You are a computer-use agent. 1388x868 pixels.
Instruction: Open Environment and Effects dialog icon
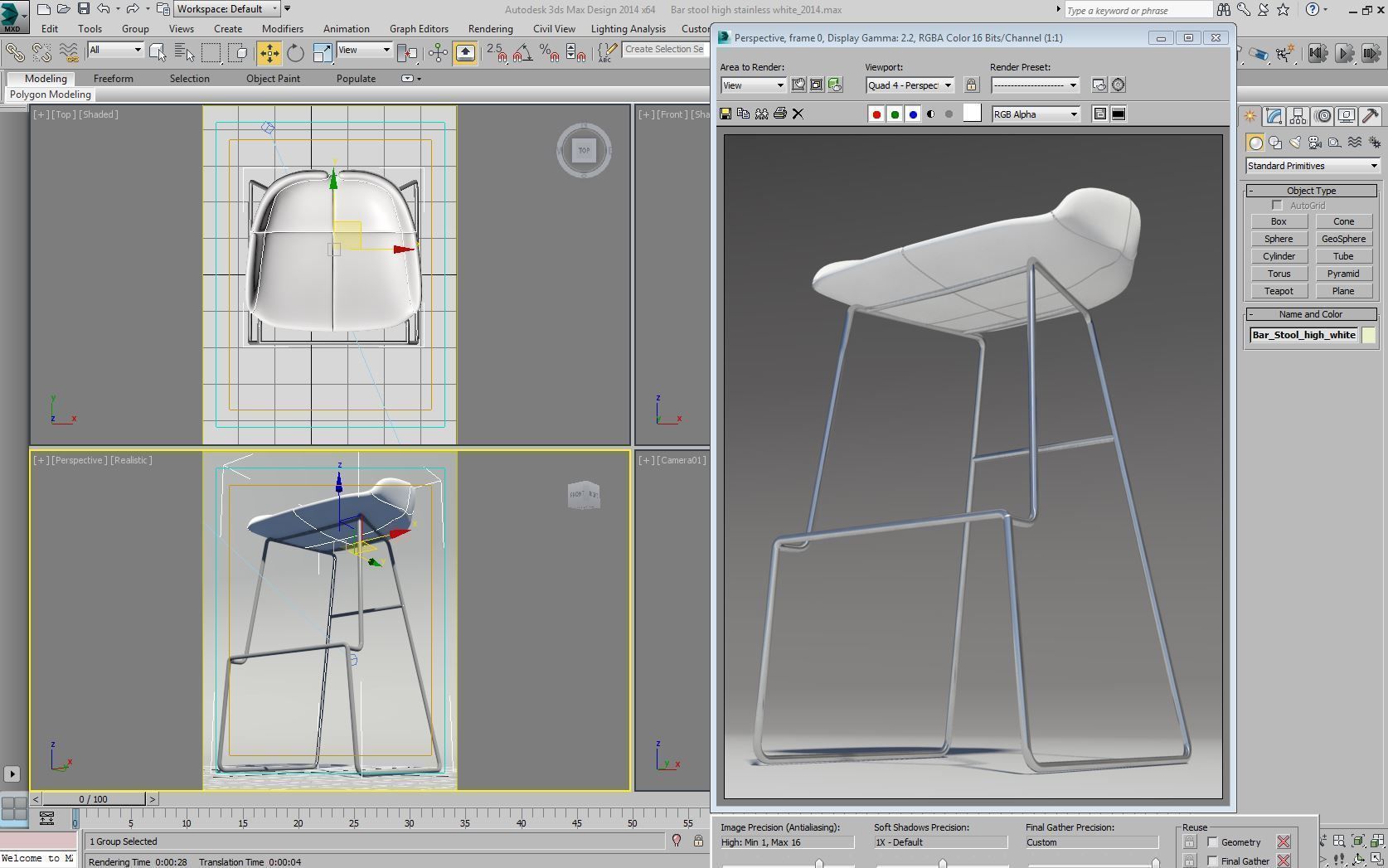coord(1119,85)
